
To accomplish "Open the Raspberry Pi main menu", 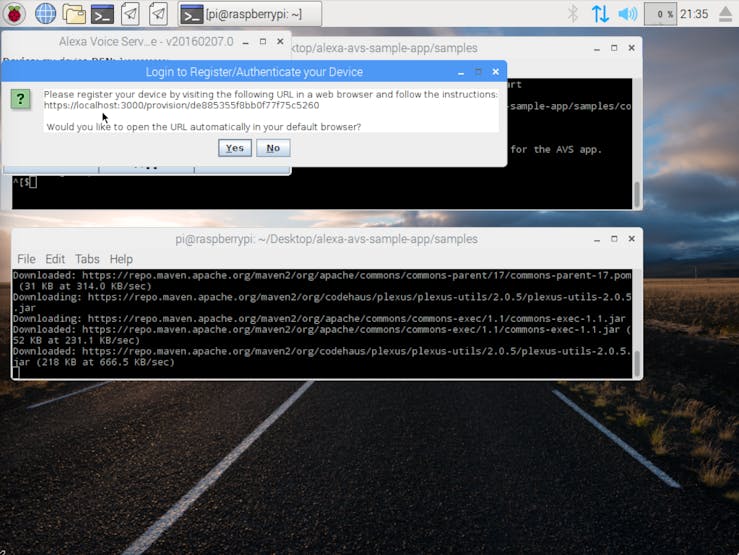I will click(14, 14).
